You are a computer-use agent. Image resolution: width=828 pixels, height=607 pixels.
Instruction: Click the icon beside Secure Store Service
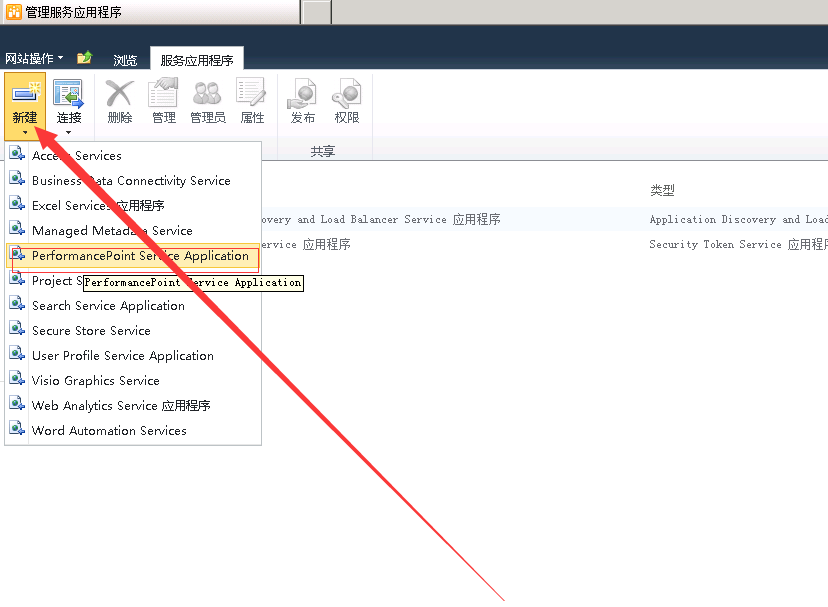coord(17,329)
